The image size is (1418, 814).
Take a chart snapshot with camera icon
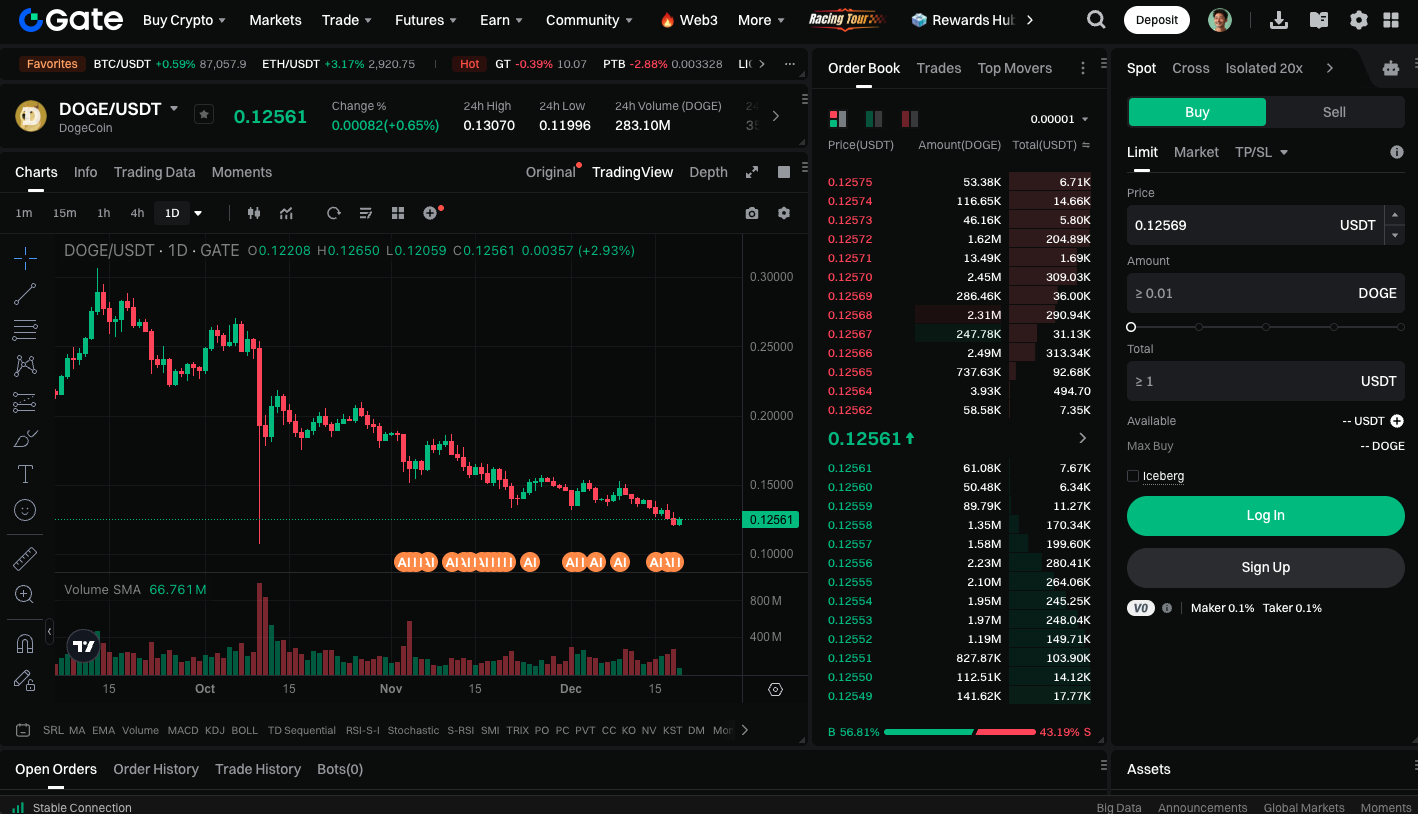pyautogui.click(x=752, y=213)
